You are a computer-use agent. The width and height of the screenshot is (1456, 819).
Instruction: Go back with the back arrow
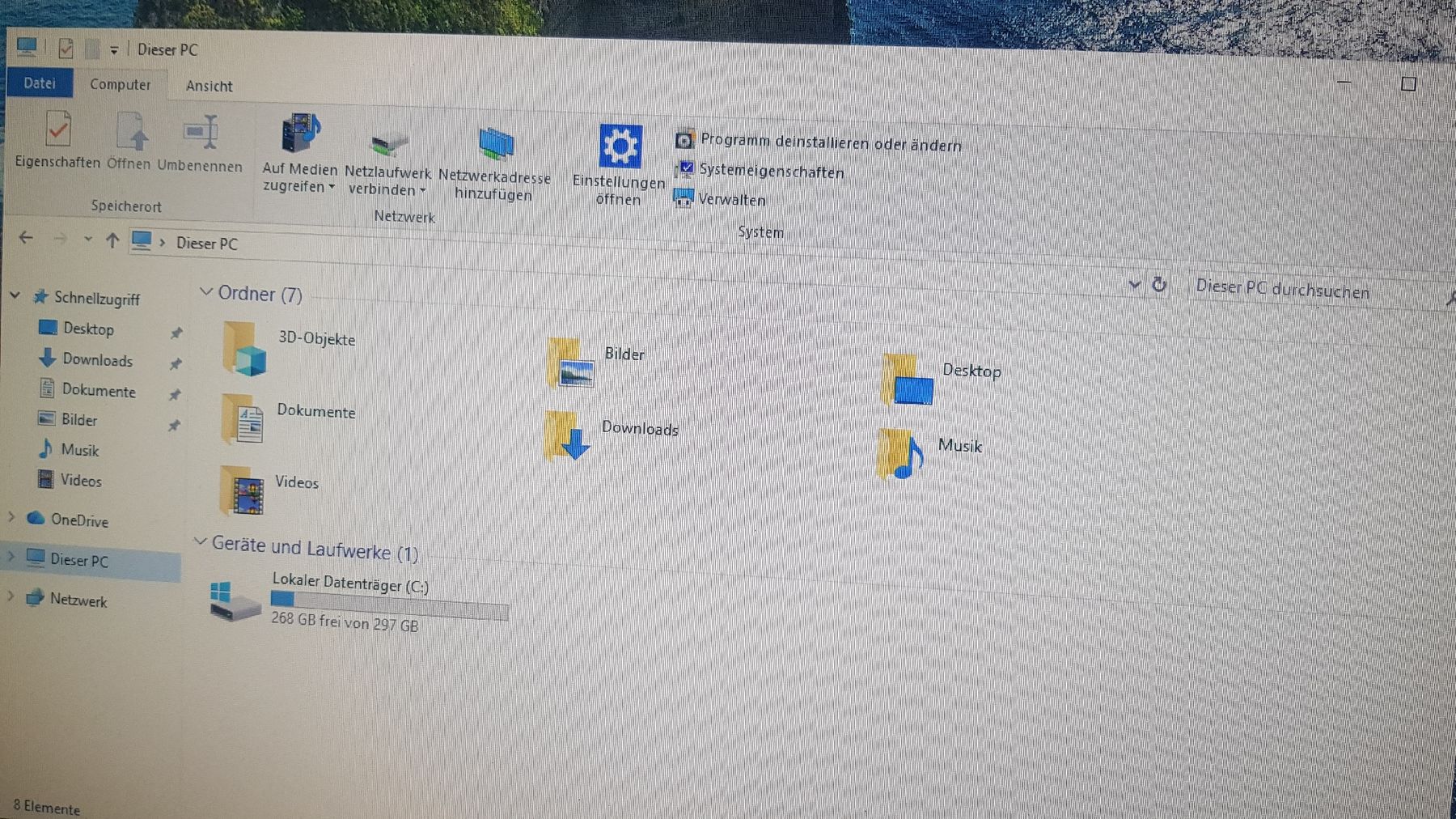tap(26, 237)
